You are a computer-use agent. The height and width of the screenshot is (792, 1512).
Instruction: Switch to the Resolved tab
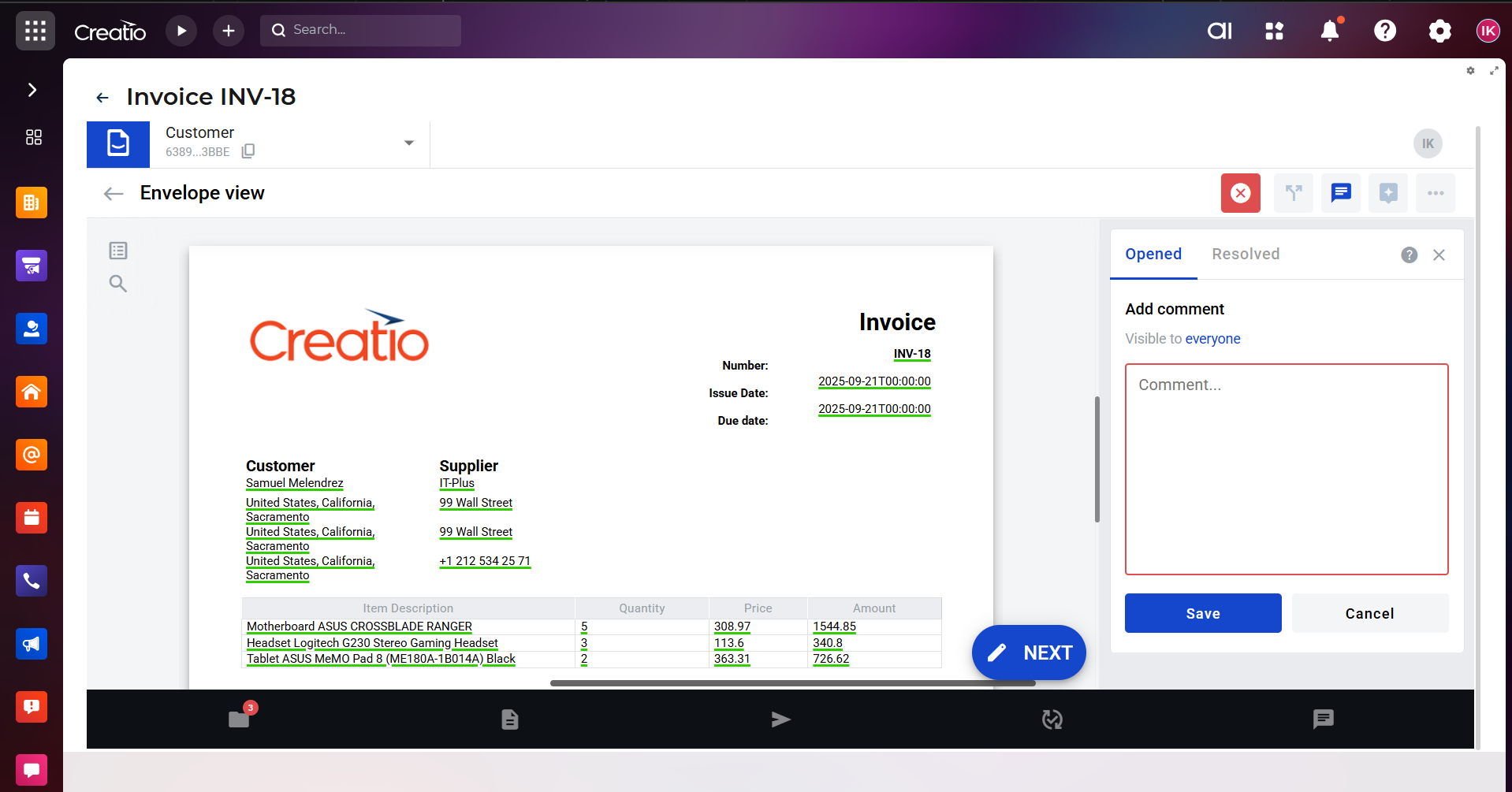(x=1245, y=254)
